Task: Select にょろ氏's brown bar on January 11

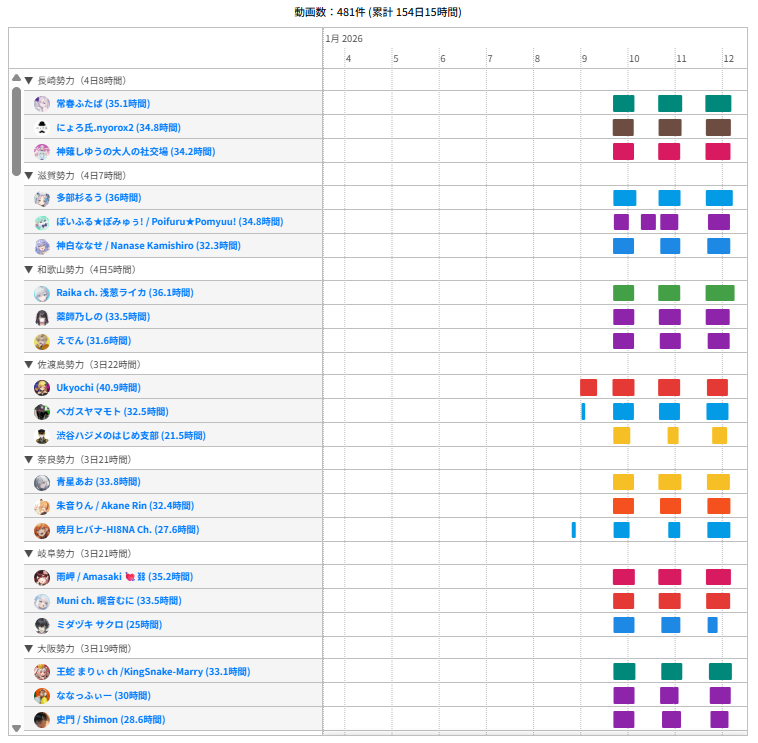Action: tap(670, 128)
